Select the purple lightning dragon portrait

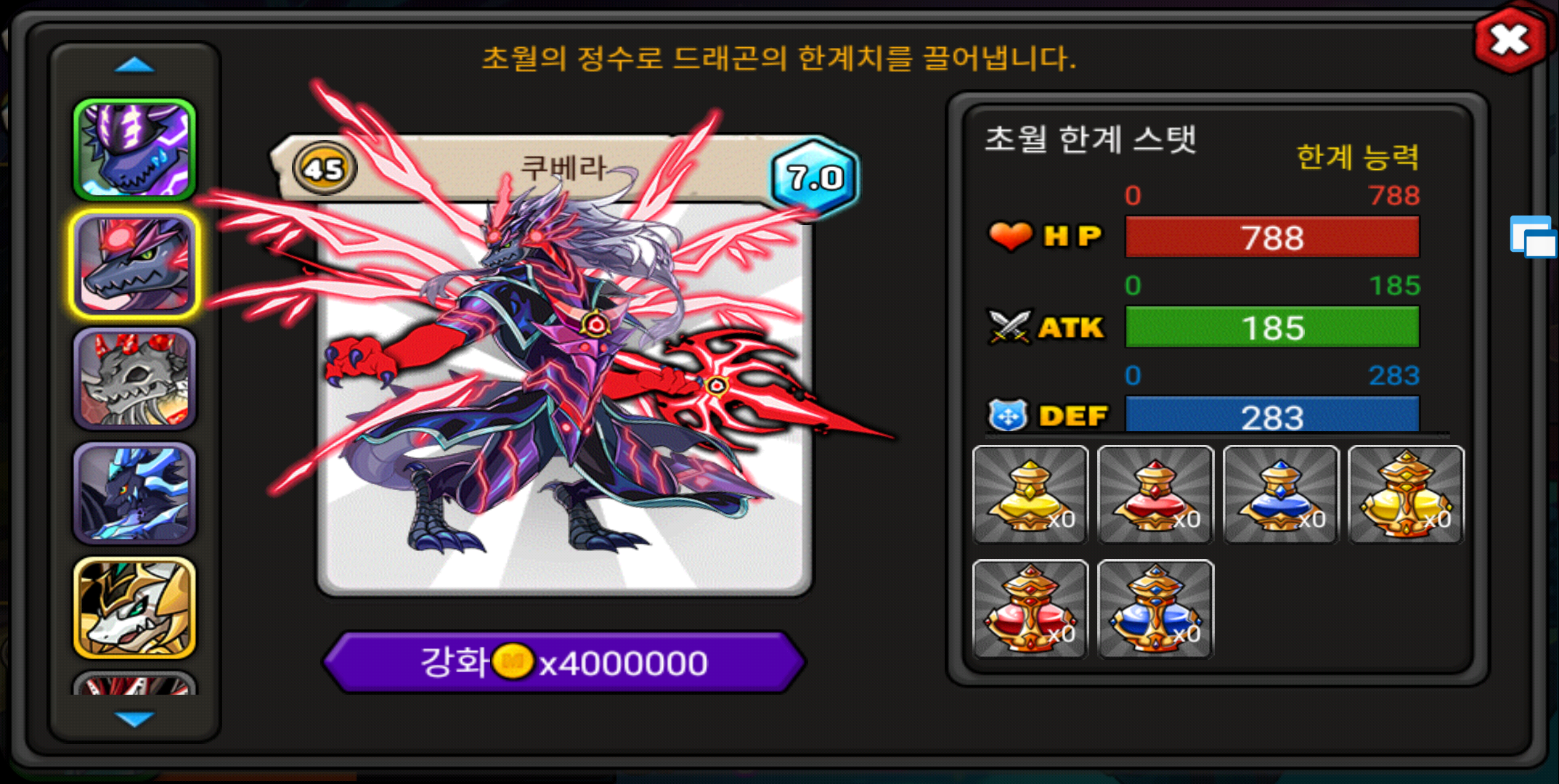134,150
